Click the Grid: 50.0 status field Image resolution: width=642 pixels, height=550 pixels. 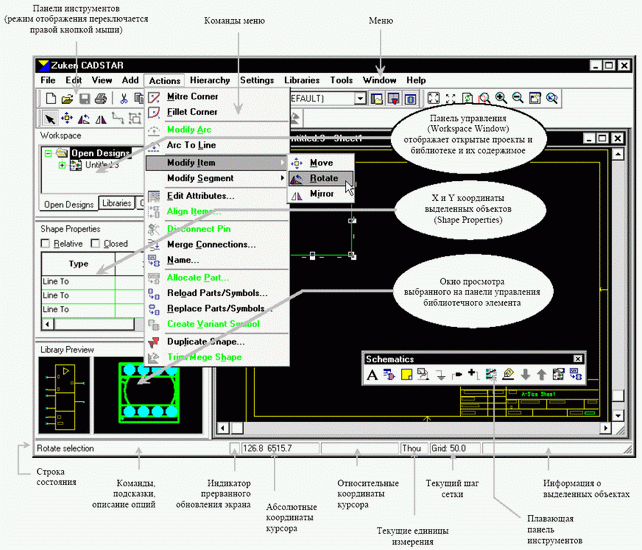coord(454,448)
